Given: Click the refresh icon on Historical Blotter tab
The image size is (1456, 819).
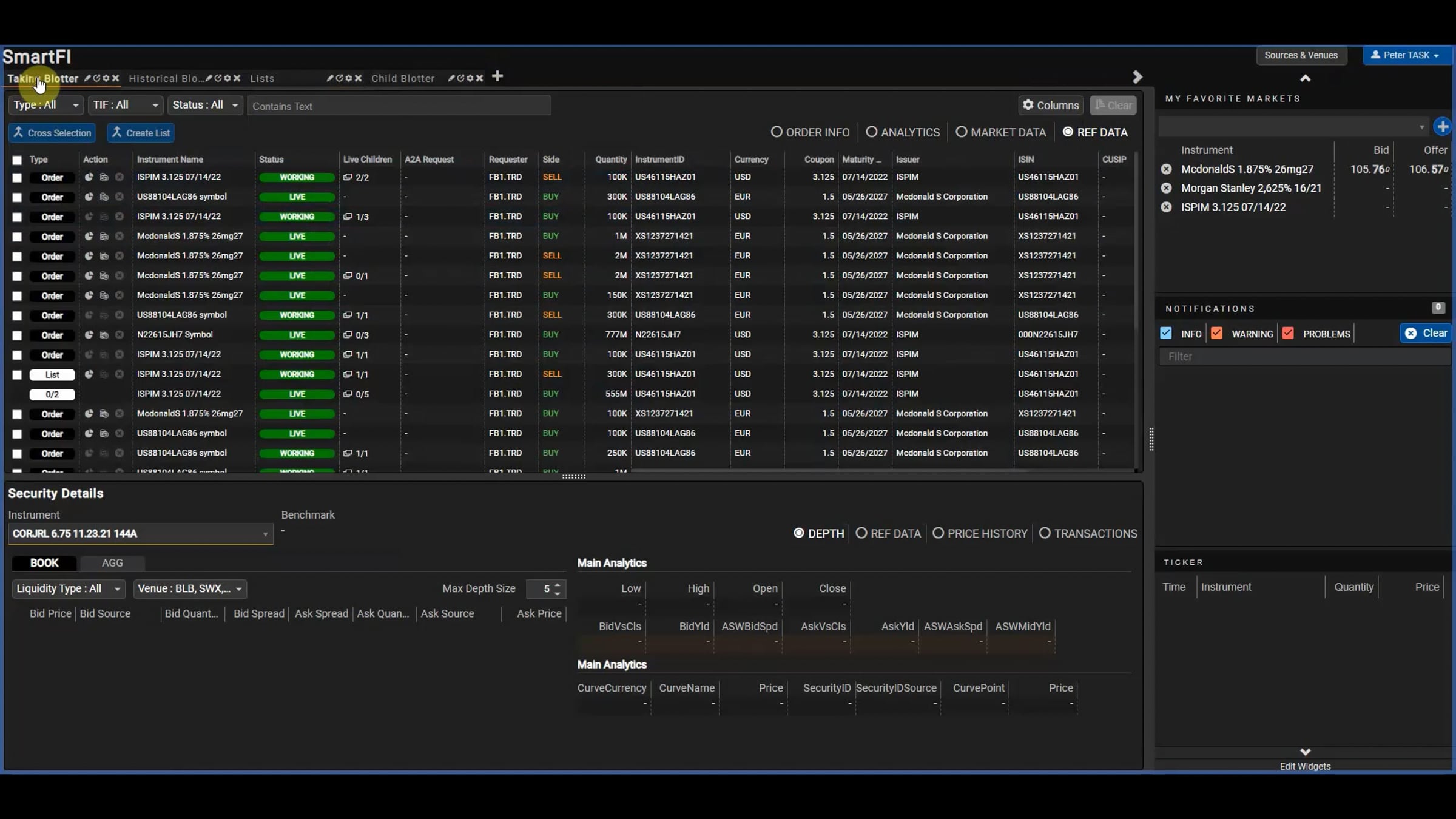Looking at the screenshot, I should pyautogui.click(x=218, y=78).
